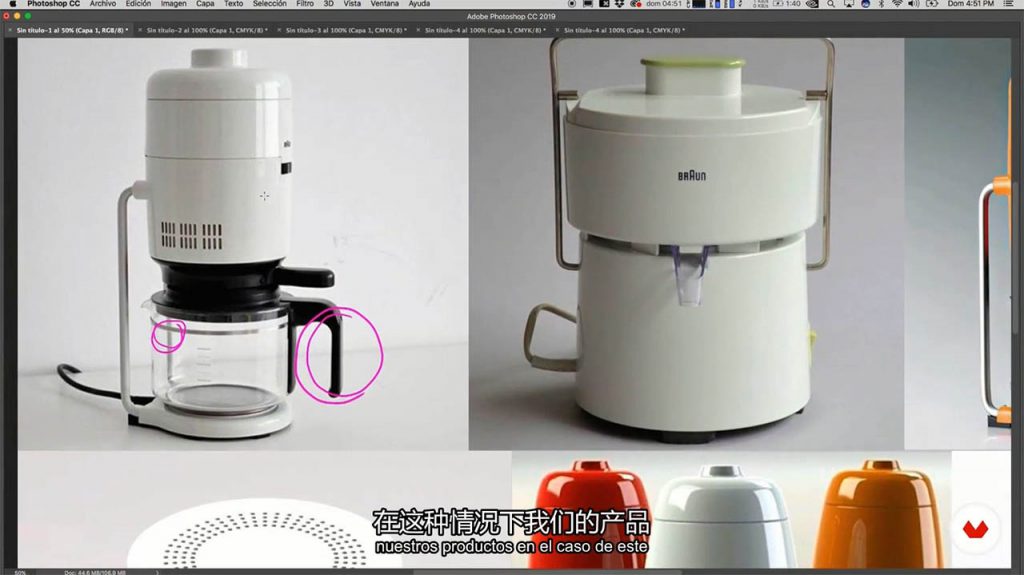The width and height of the screenshot is (1024, 575).
Task: Open the Archivo menu
Action: [103, 4]
